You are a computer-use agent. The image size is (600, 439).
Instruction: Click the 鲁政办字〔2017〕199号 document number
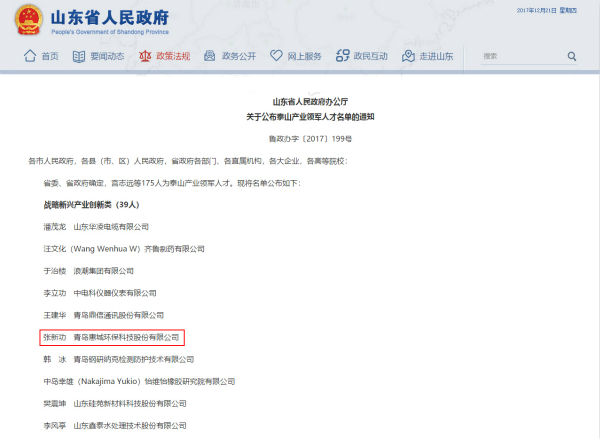click(x=300, y=137)
